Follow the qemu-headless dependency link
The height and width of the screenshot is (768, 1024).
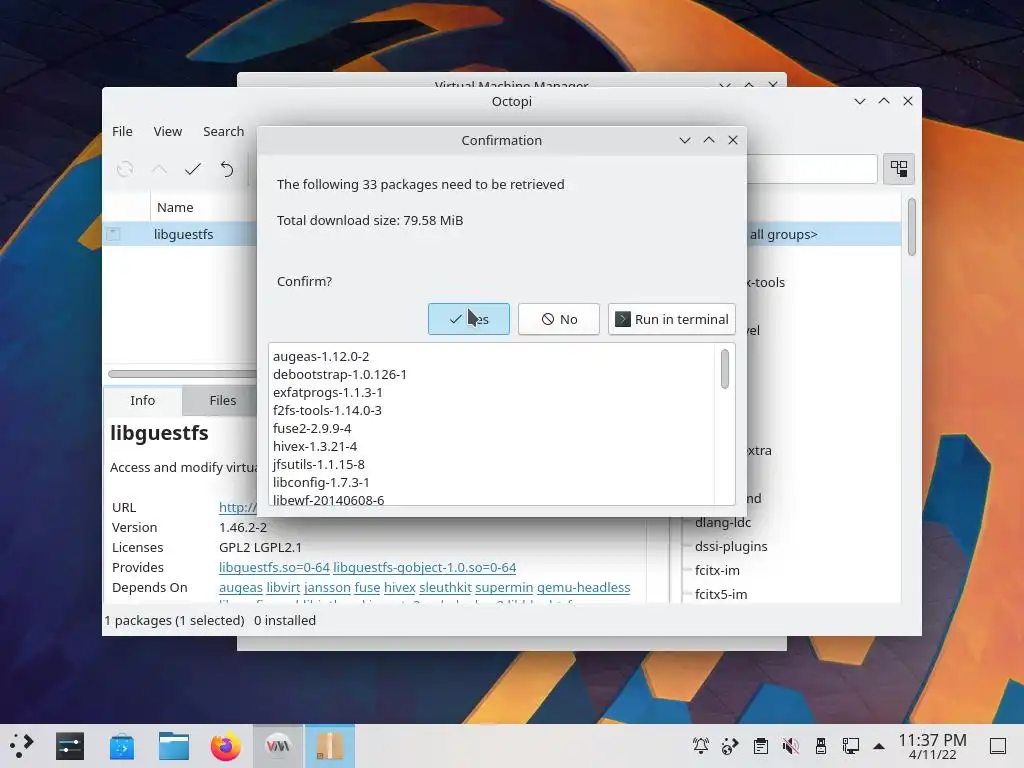583,588
